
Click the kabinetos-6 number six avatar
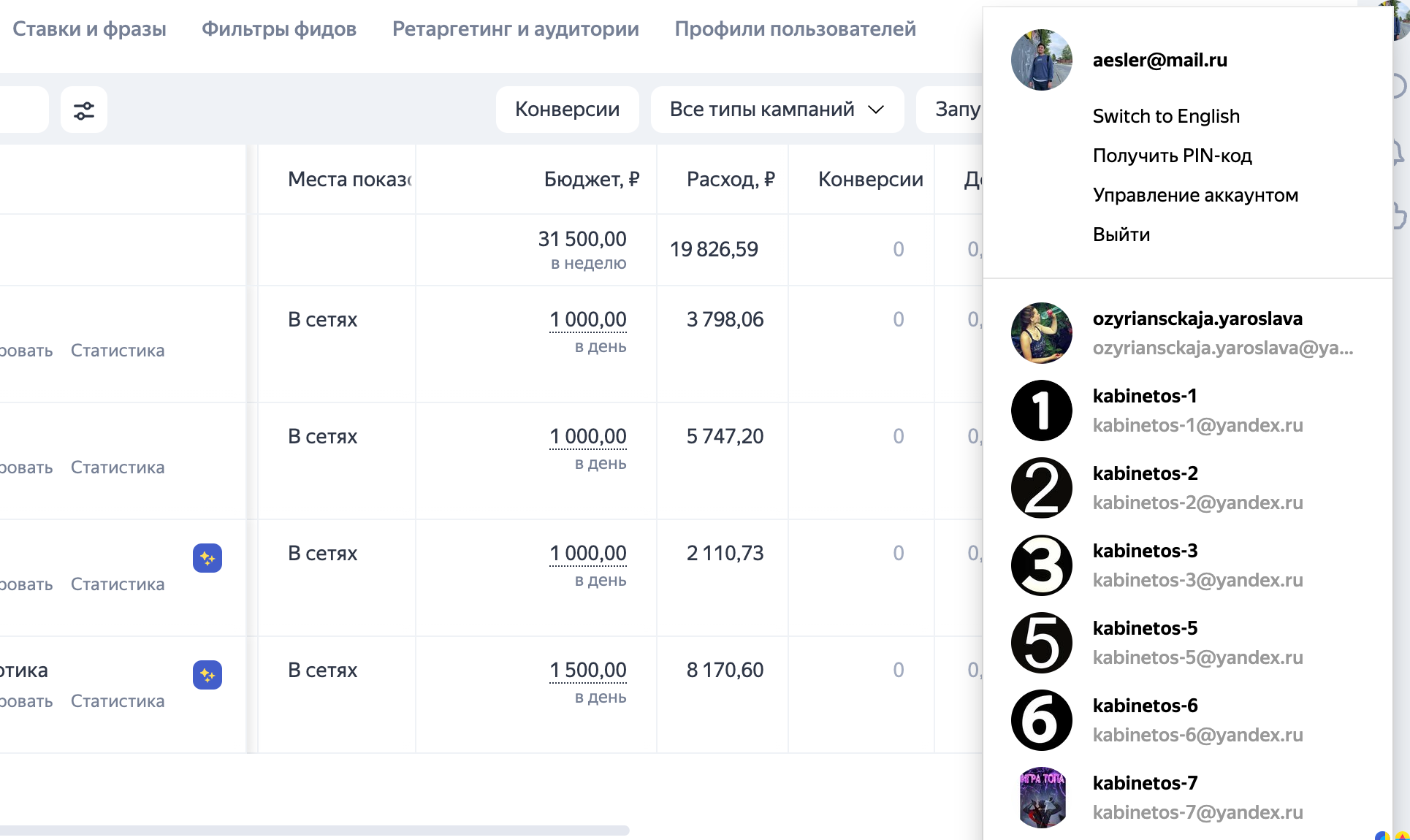pos(1041,720)
